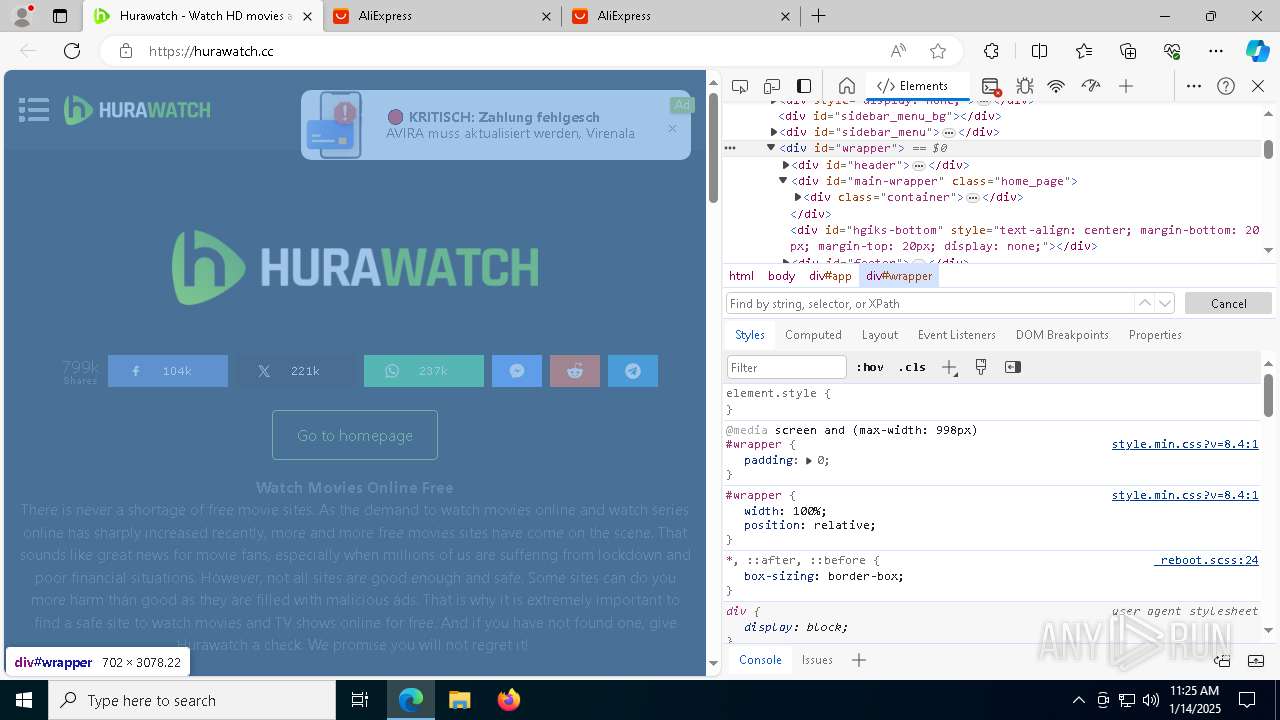Click the Hurawatch header logo
Image resolution: width=1280 pixels, height=720 pixels.
point(137,110)
